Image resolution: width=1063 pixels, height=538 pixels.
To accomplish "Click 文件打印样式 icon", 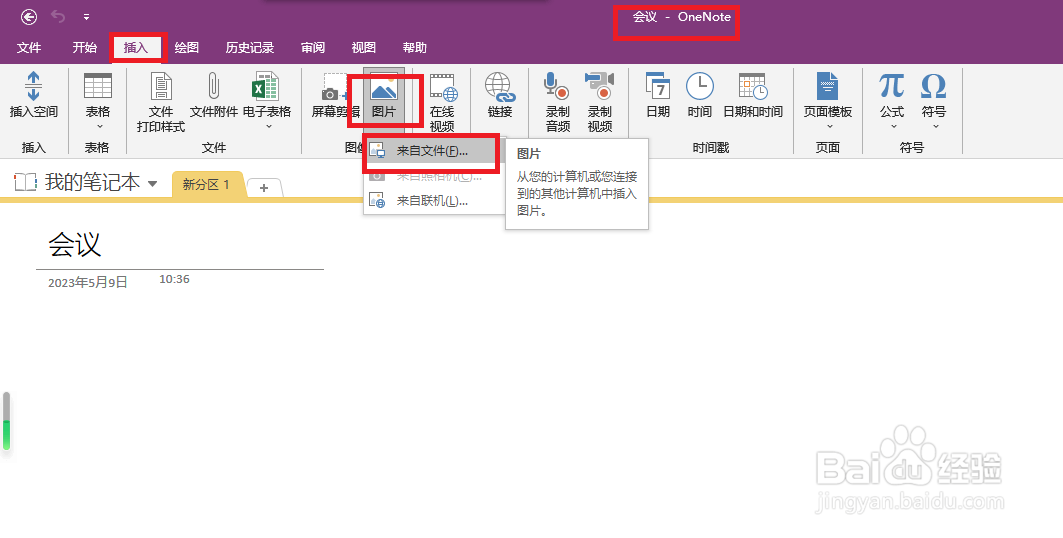I will (161, 86).
